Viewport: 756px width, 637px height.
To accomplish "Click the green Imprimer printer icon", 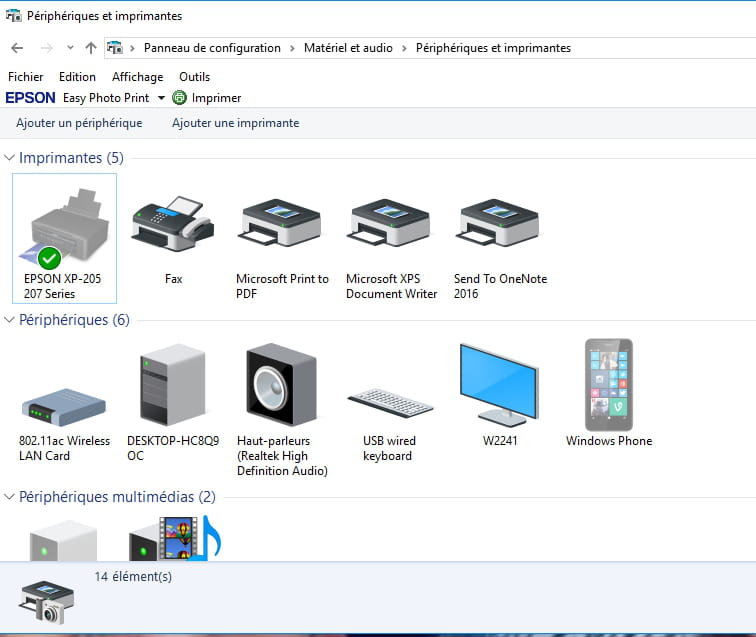I will (x=179, y=98).
